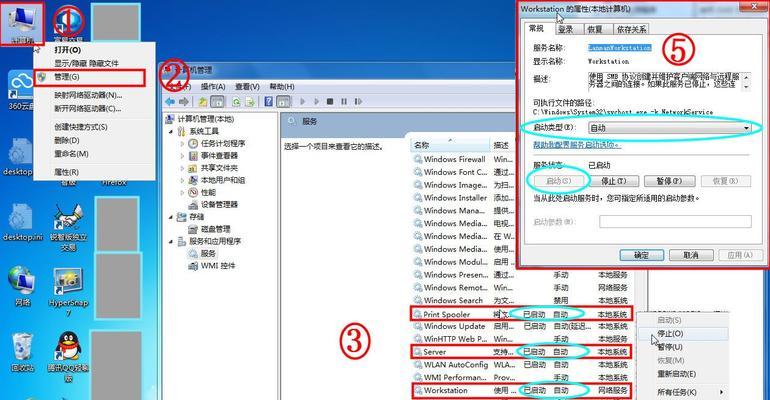Click the 360云盘 desktop icon
The height and width of the screenshot is (400, 770).
(21, 91)
